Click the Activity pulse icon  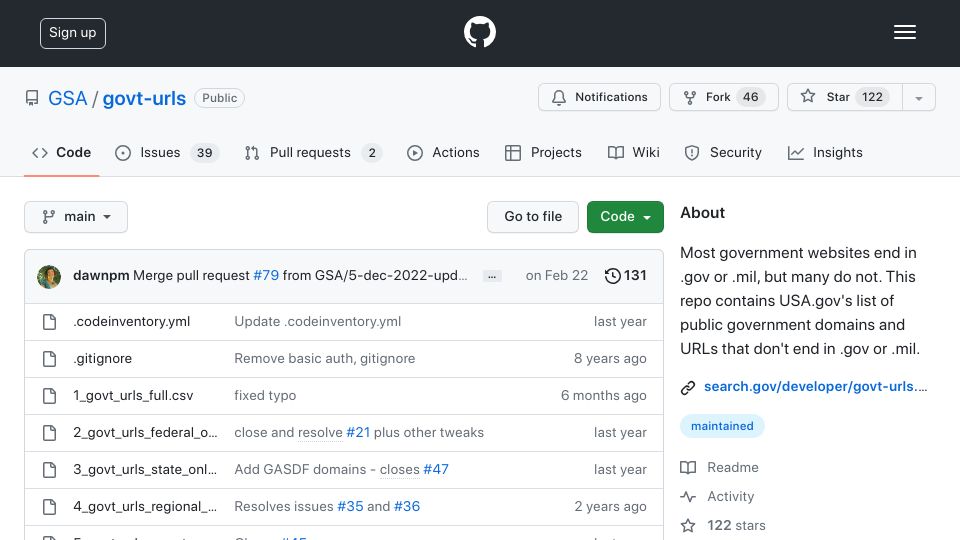click(688, 497)
